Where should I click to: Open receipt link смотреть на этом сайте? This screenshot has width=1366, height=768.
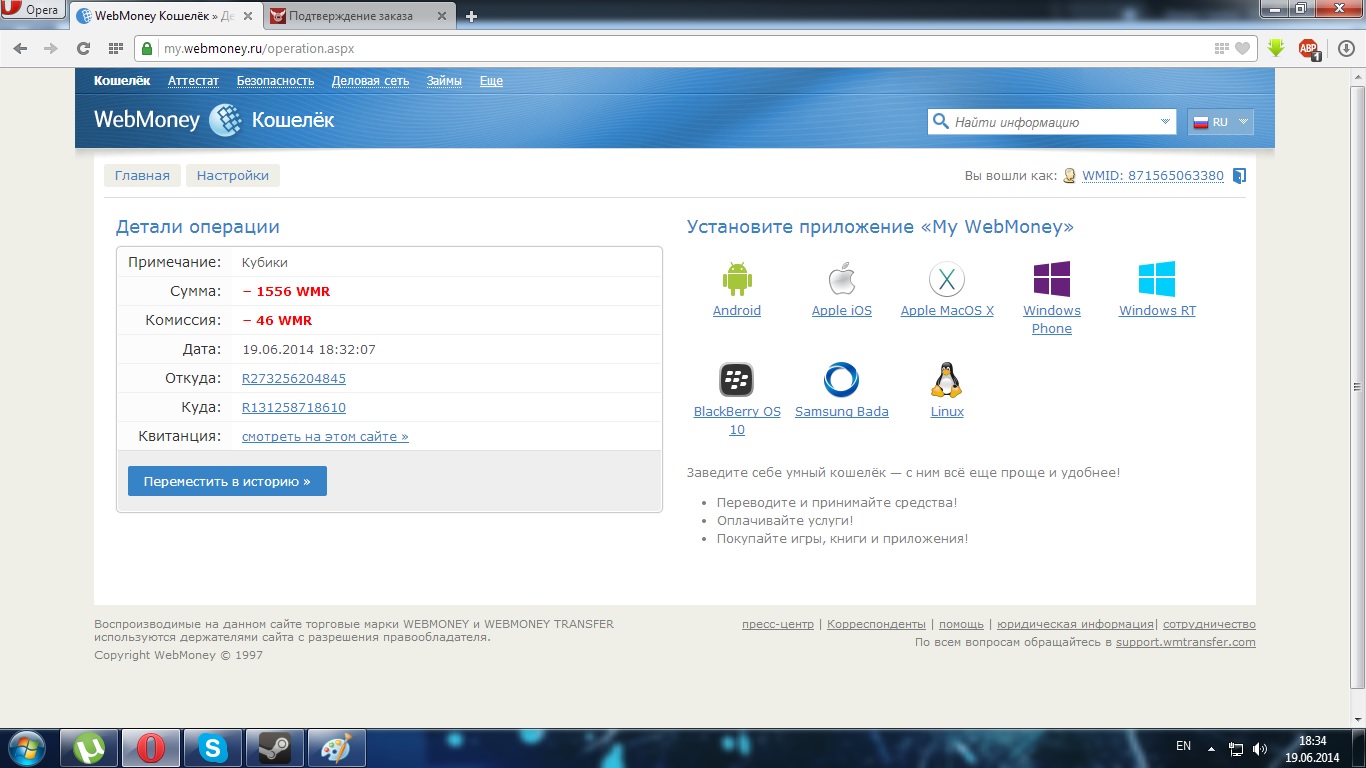(325, 437)
